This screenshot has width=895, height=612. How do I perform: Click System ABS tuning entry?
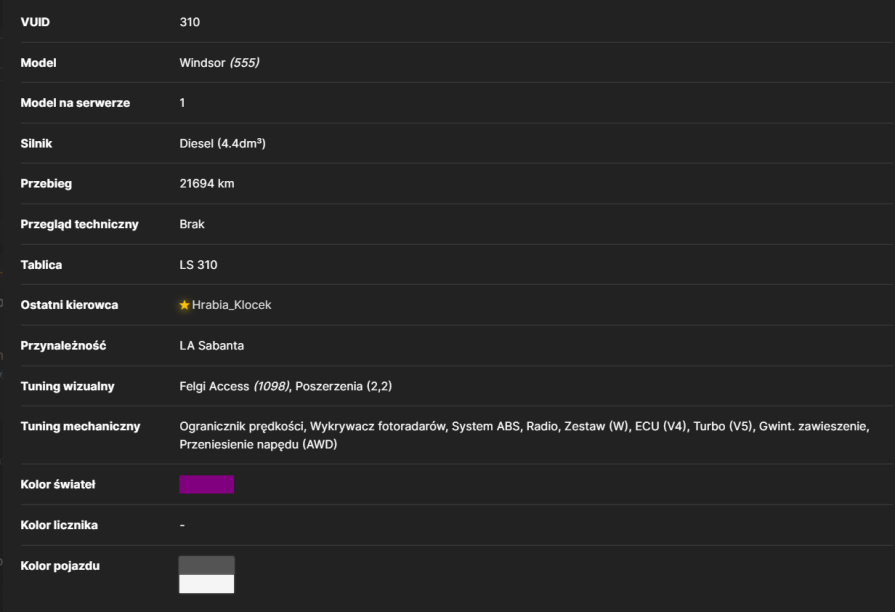coord(486,426)
